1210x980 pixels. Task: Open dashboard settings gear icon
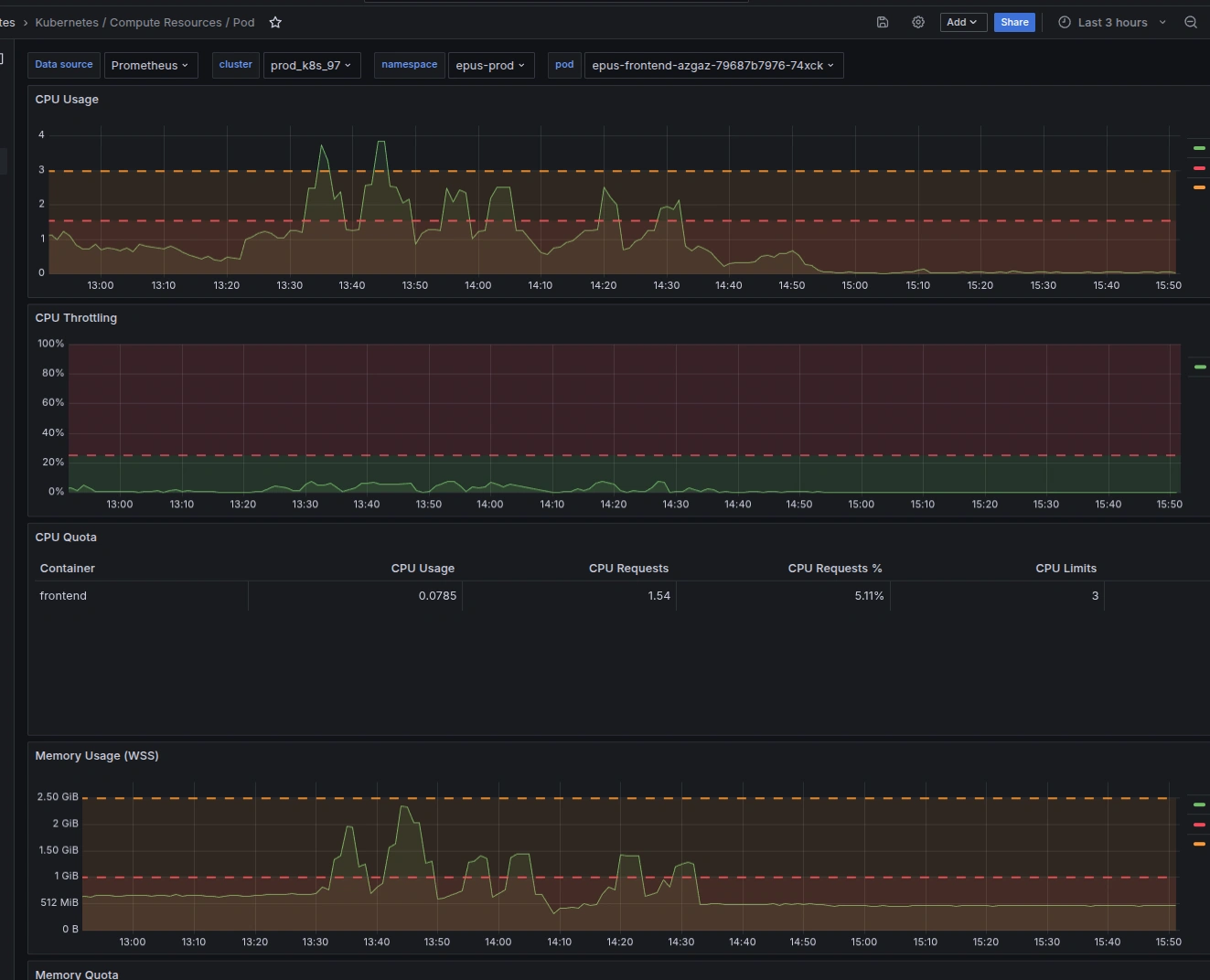tap(918, 23)
